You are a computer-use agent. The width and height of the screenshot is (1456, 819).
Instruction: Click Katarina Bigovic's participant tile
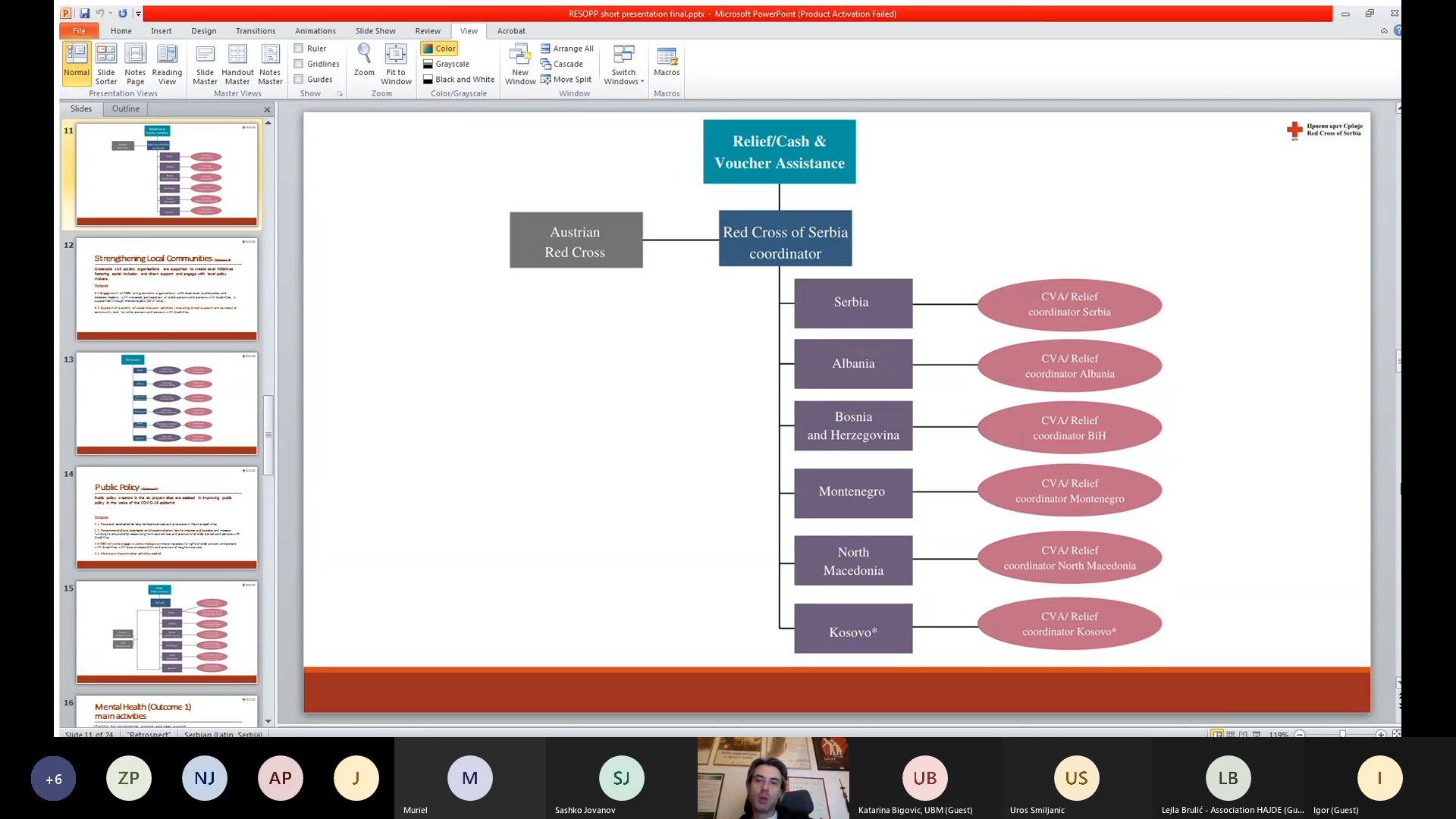[925, 778]
